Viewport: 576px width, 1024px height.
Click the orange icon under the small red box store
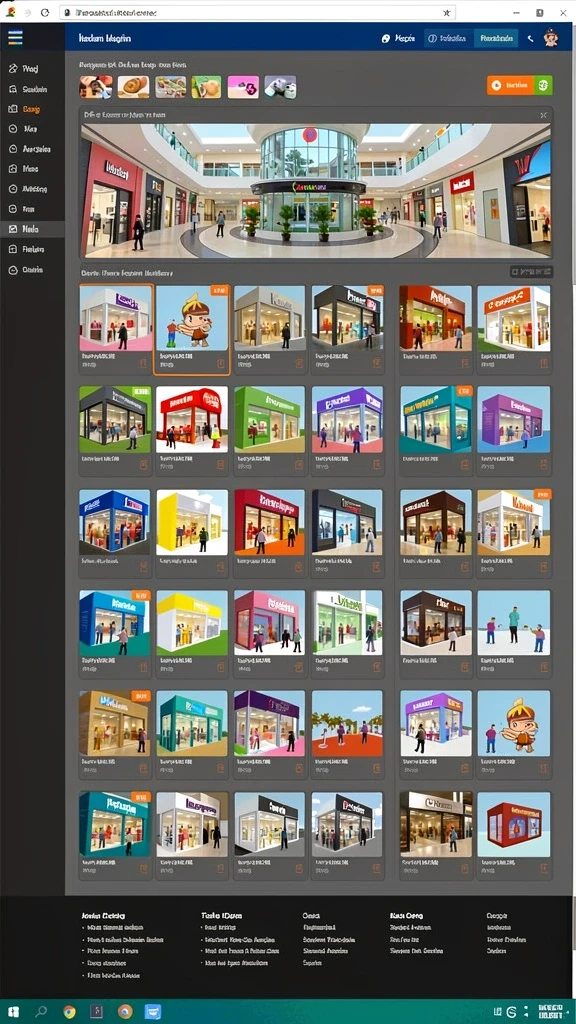pyautogui.click(x=543, y=868)
